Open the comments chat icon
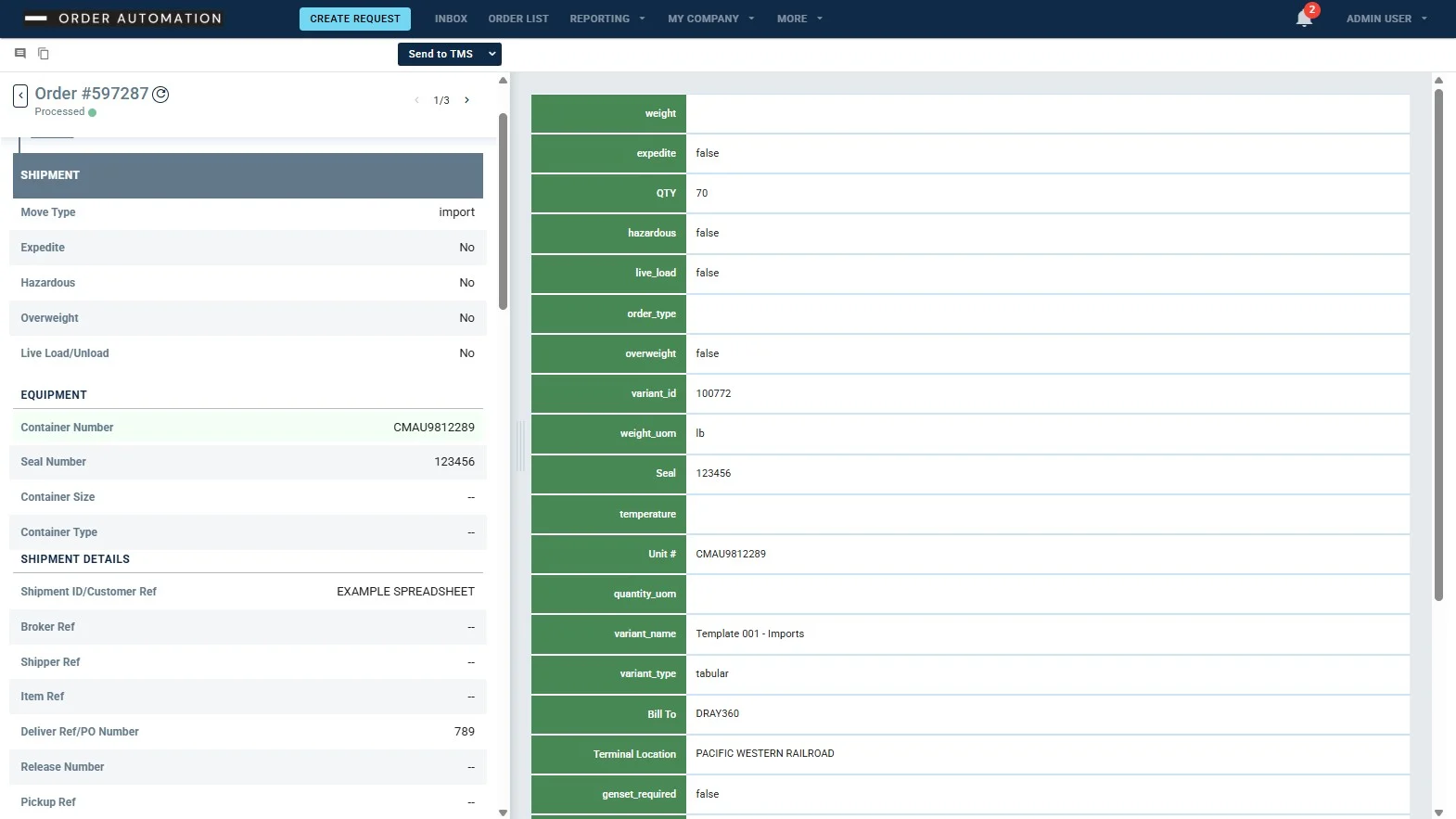Screen dimensions: 1456x819 tap(20, 54)
